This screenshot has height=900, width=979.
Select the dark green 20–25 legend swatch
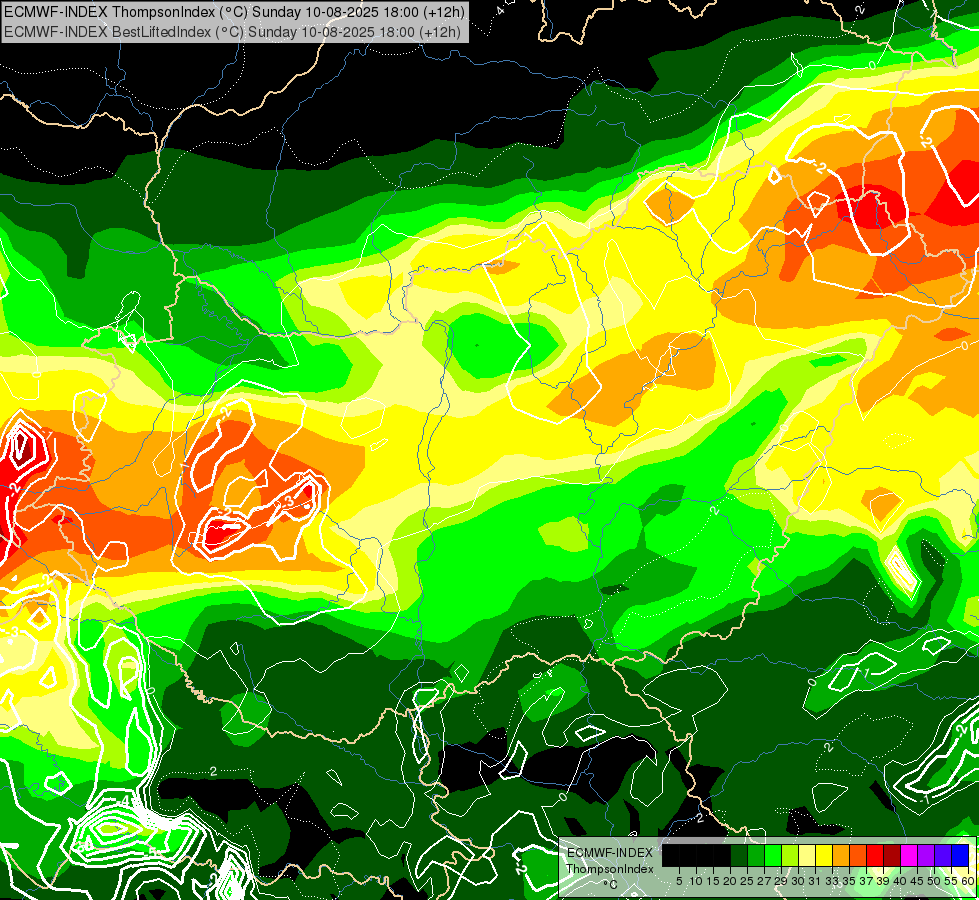click(739, 855)
